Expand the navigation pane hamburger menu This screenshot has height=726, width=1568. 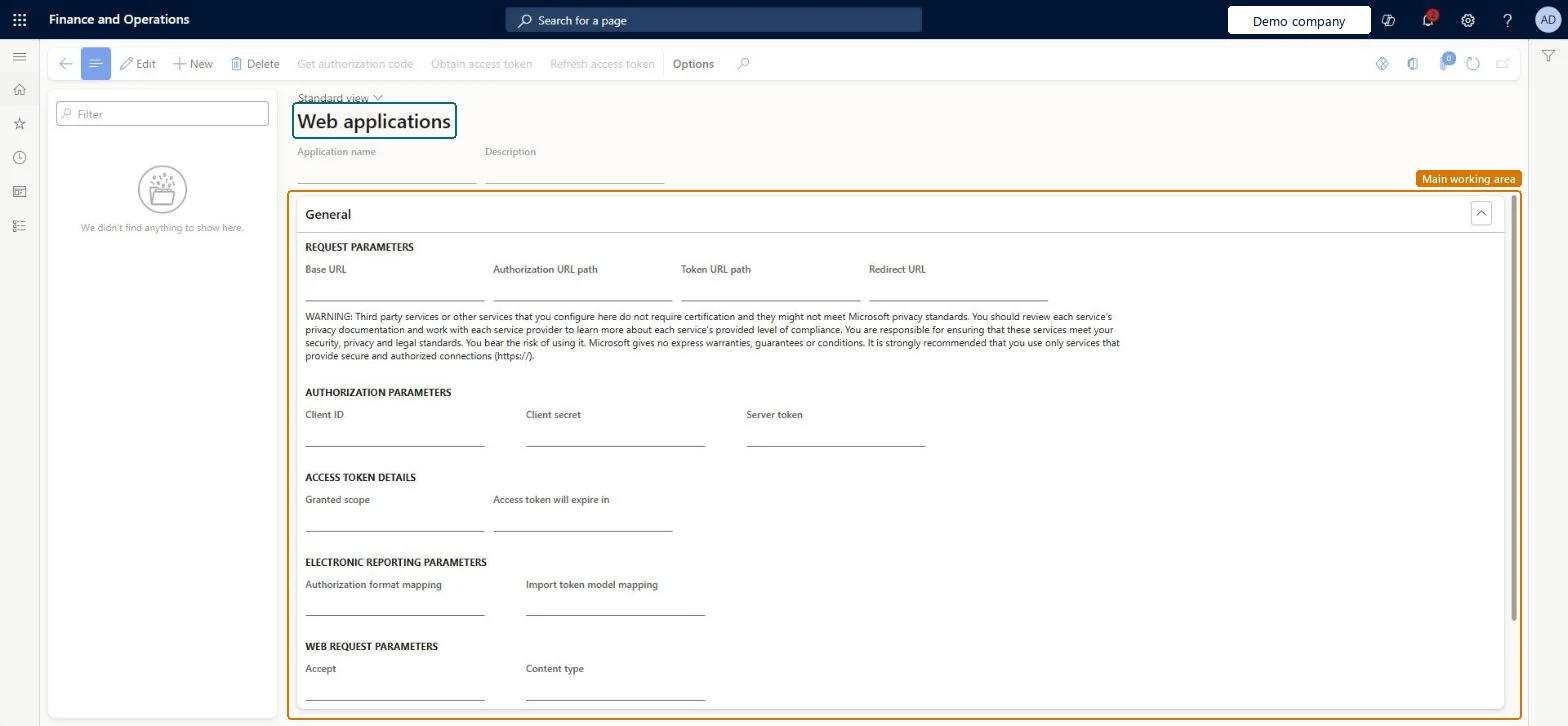[19, 57]
